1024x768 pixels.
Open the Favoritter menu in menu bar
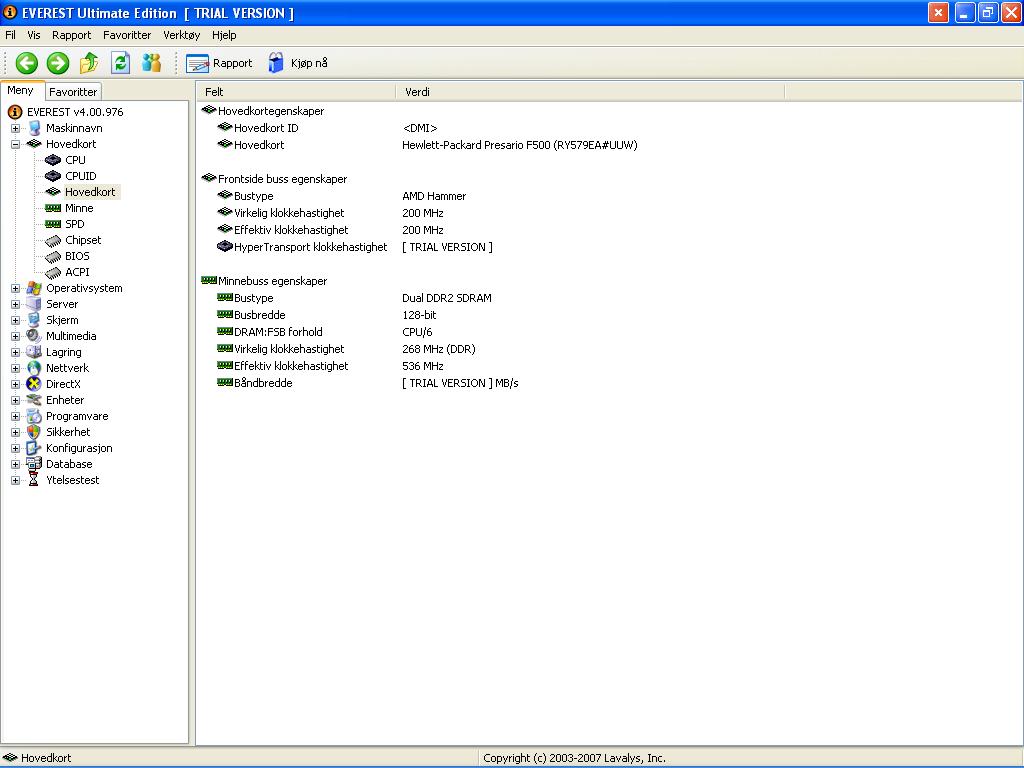(x=127, y=35)
